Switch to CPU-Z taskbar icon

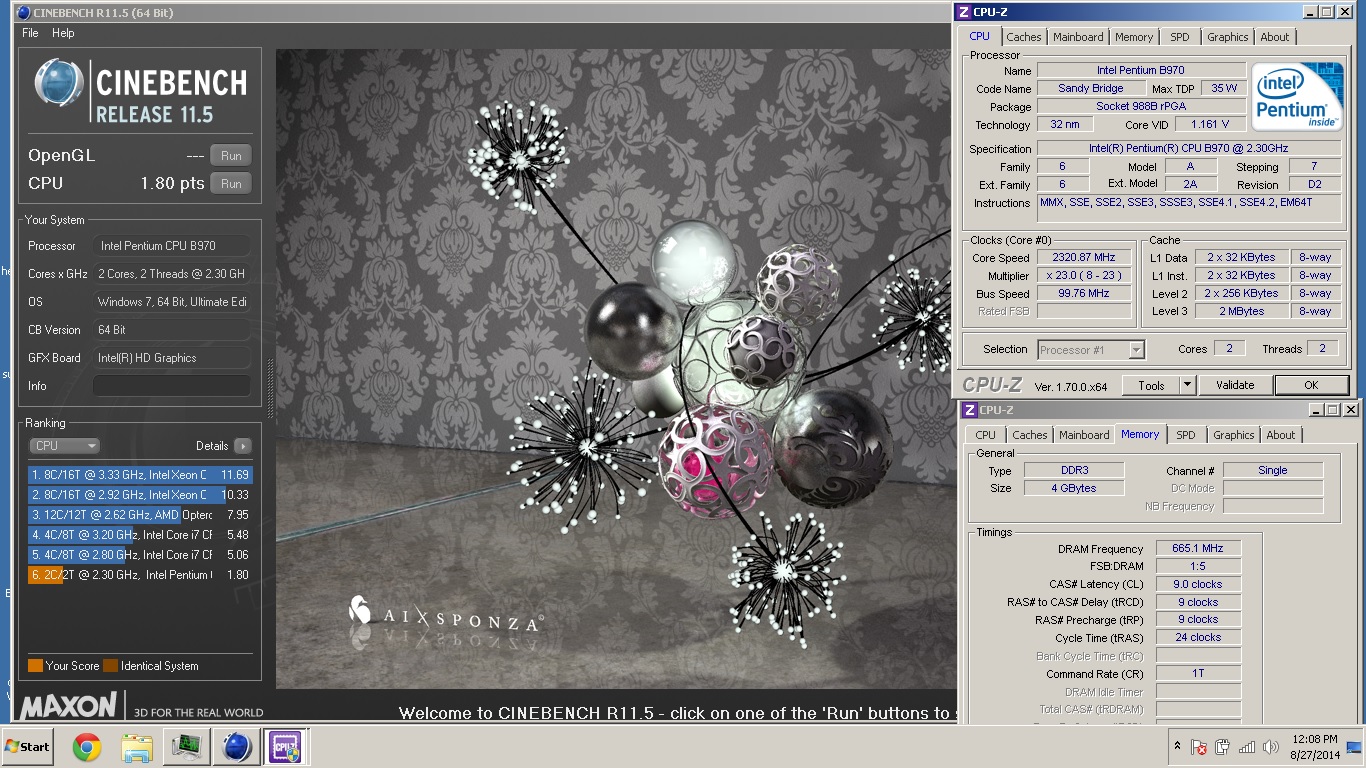284,747
